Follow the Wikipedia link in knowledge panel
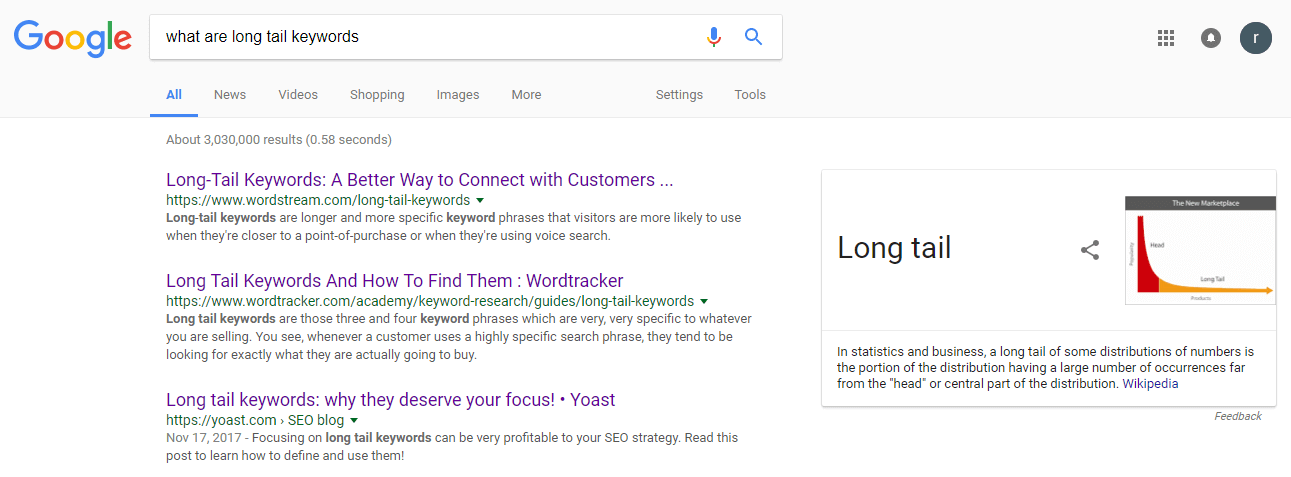The width and height of the screenshot is (1291, 477). click(1150, 383)
